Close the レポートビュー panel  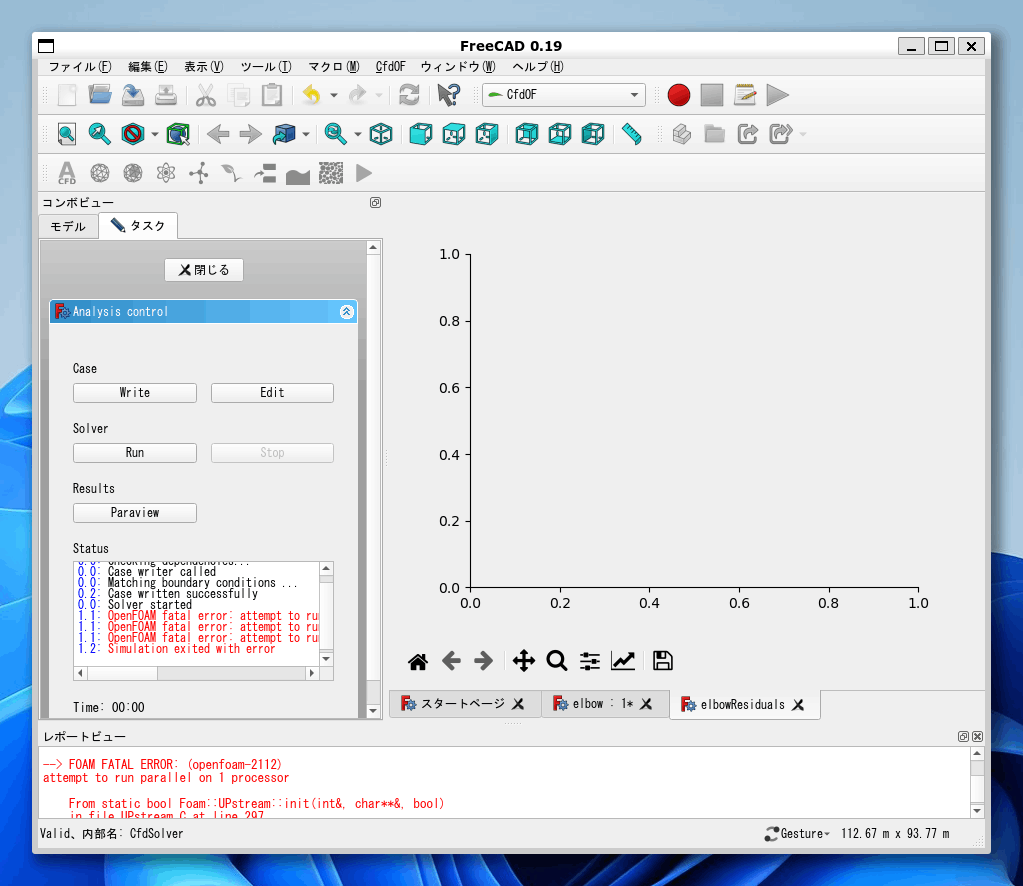977,737
